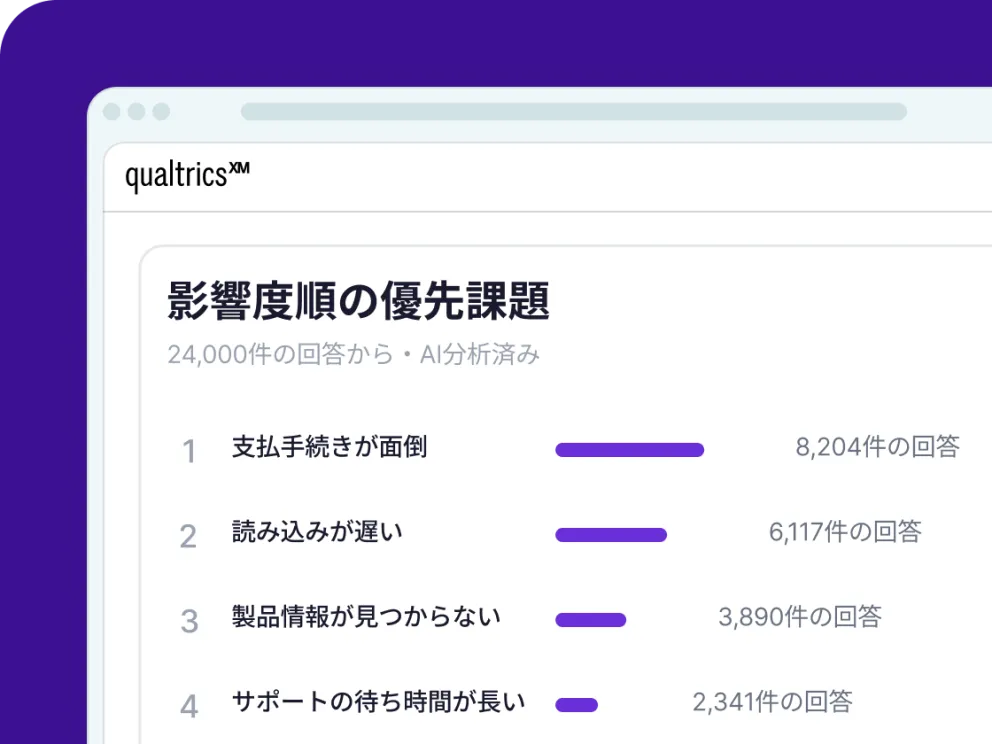Click the bar for 読み込みが遅い
Screen dimensions: 992x744
point(611,535)
